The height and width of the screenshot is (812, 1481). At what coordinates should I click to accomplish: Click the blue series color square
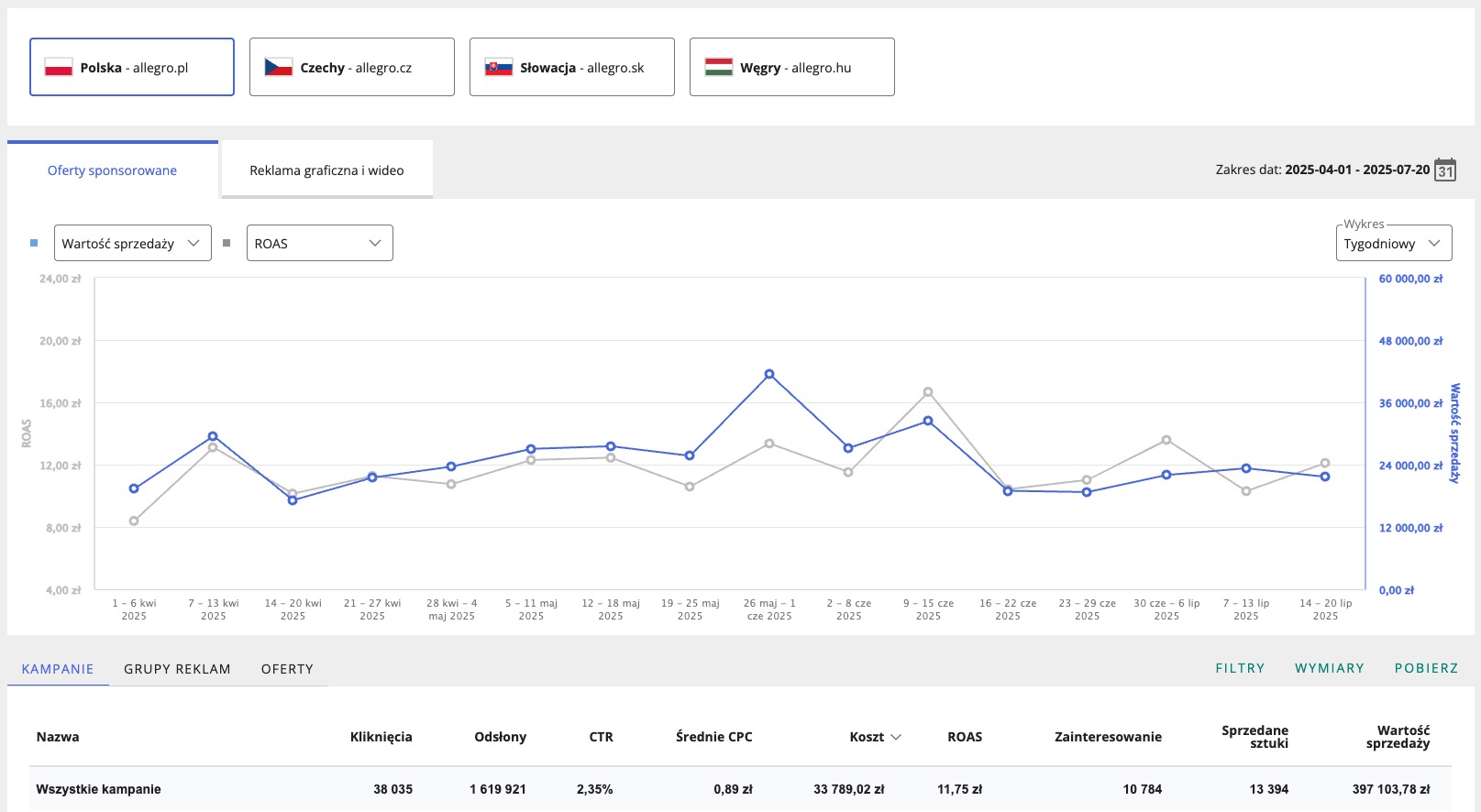[x=34, y=243]
